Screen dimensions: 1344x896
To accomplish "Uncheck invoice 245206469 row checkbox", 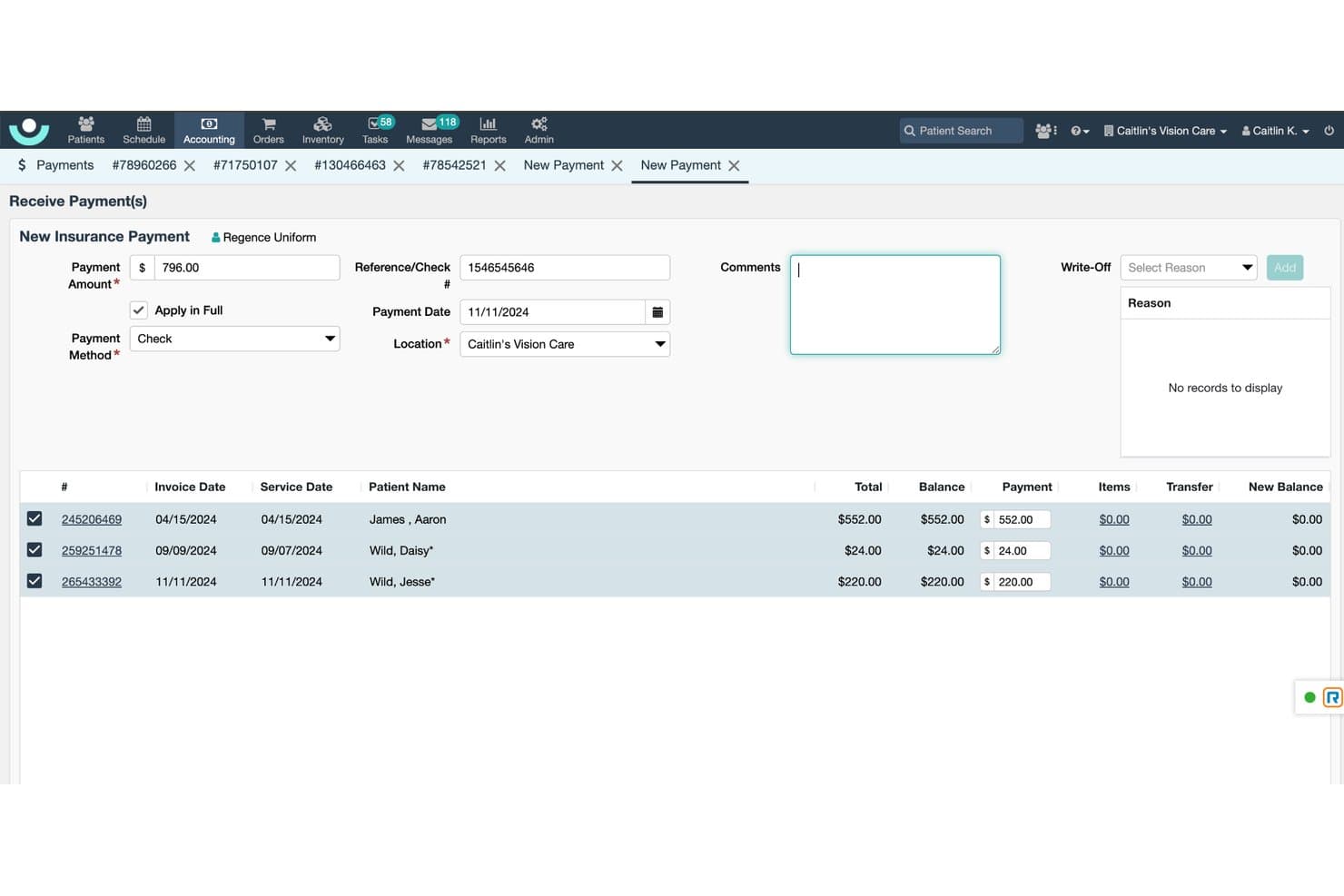I will 35,518.
